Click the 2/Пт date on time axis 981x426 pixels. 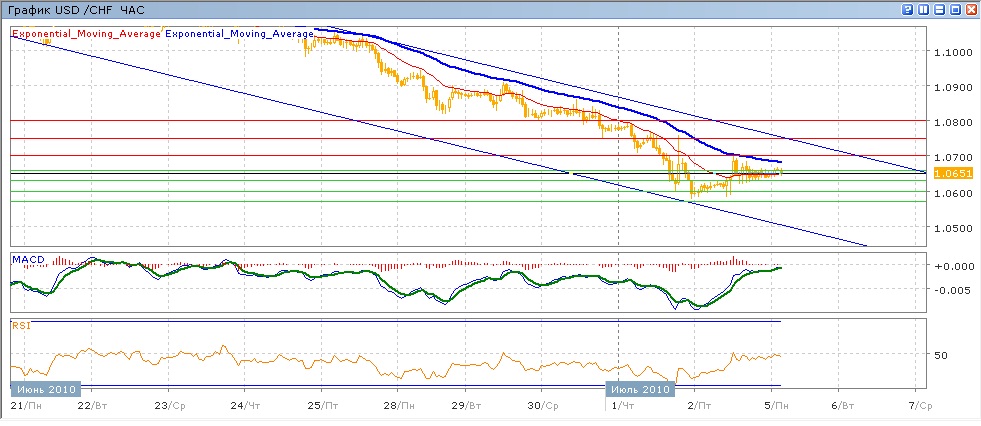tap(698, 406)
